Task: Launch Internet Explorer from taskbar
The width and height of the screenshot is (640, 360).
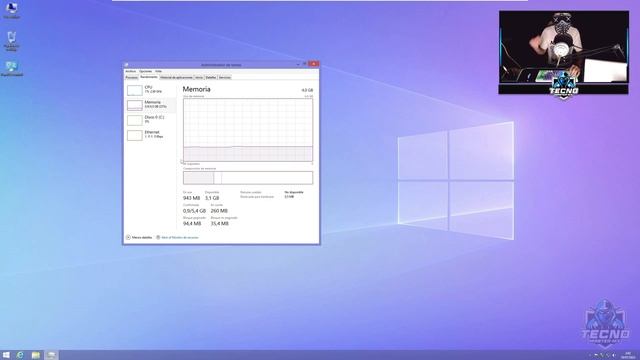Action: coord(20,355)
